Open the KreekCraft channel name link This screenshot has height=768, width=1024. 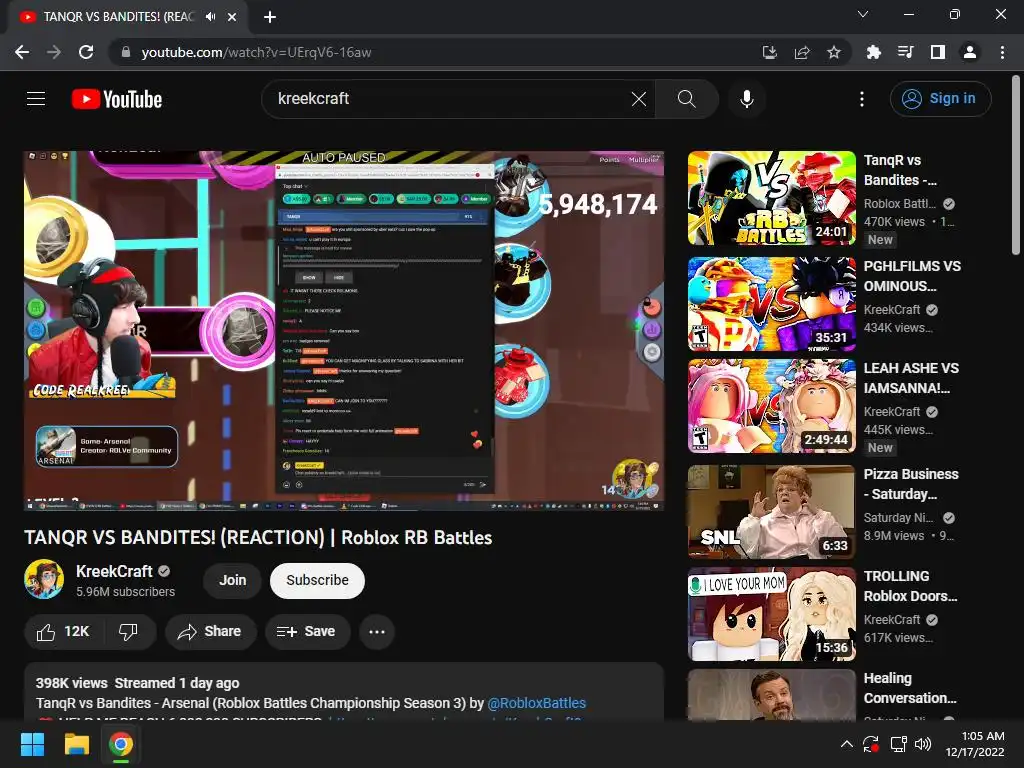pos(114,571)
